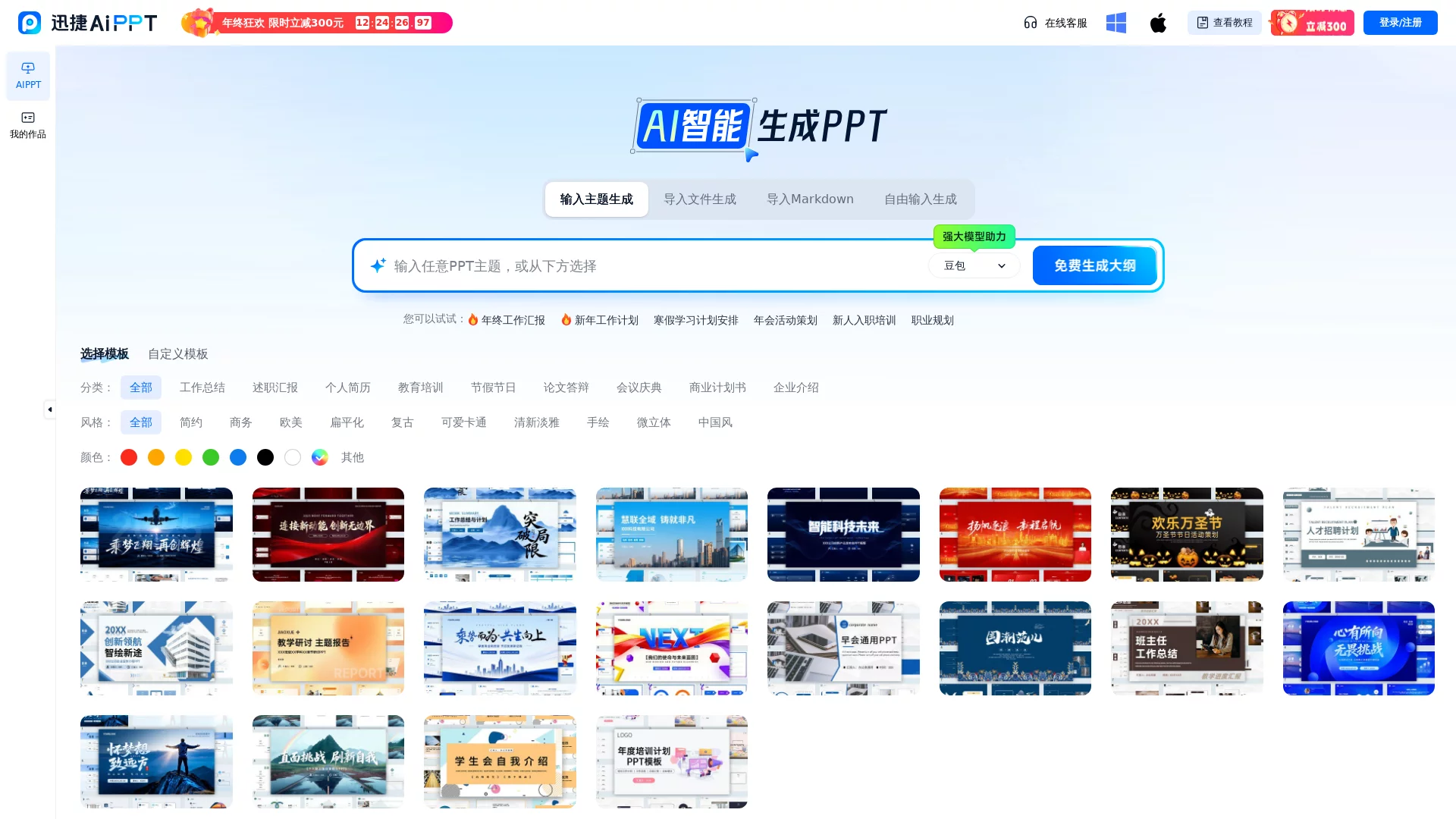
Task: Click the Windows client download icon
Action: (1116, 23)
